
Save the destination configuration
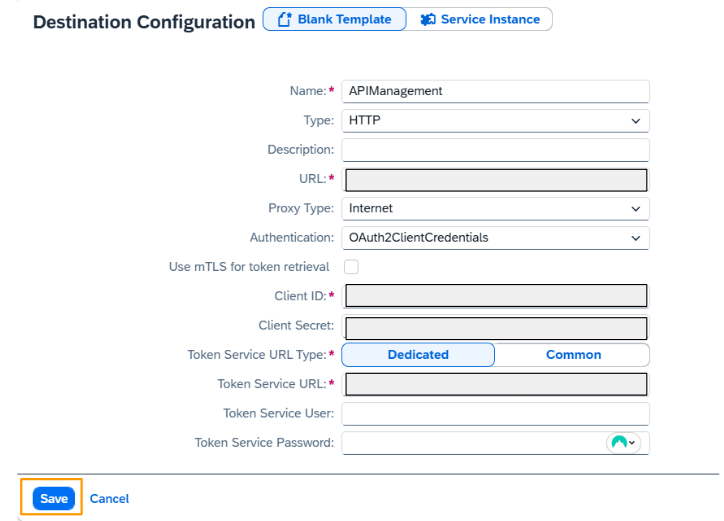tap(54, 498)
